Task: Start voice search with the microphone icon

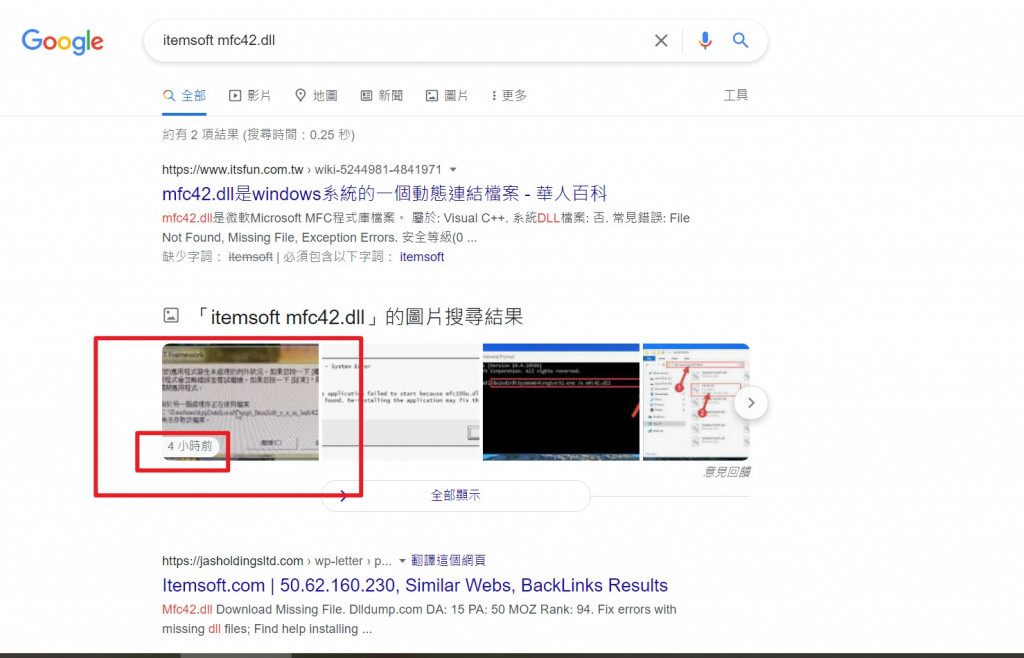Action: (705, 40)
